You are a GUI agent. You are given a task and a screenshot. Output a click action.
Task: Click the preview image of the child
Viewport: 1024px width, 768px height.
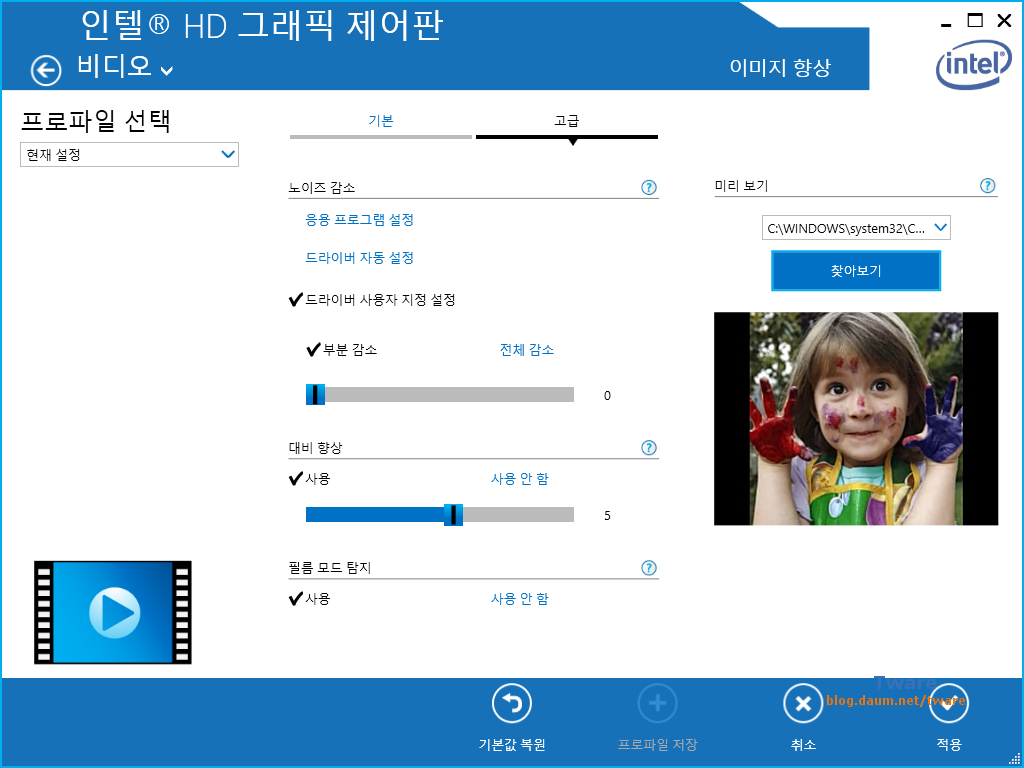coord(856,419)
